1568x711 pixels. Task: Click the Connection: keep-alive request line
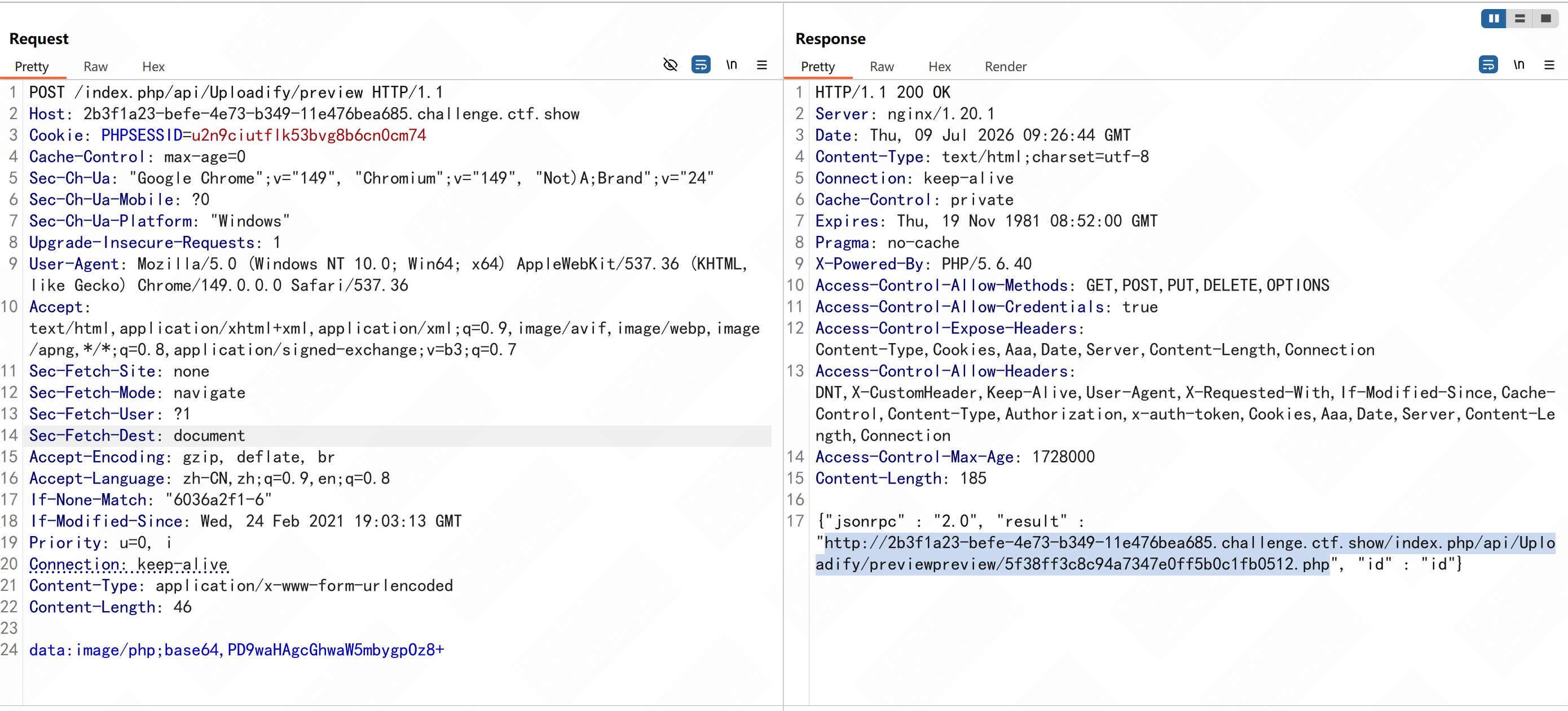pos(129,564)
